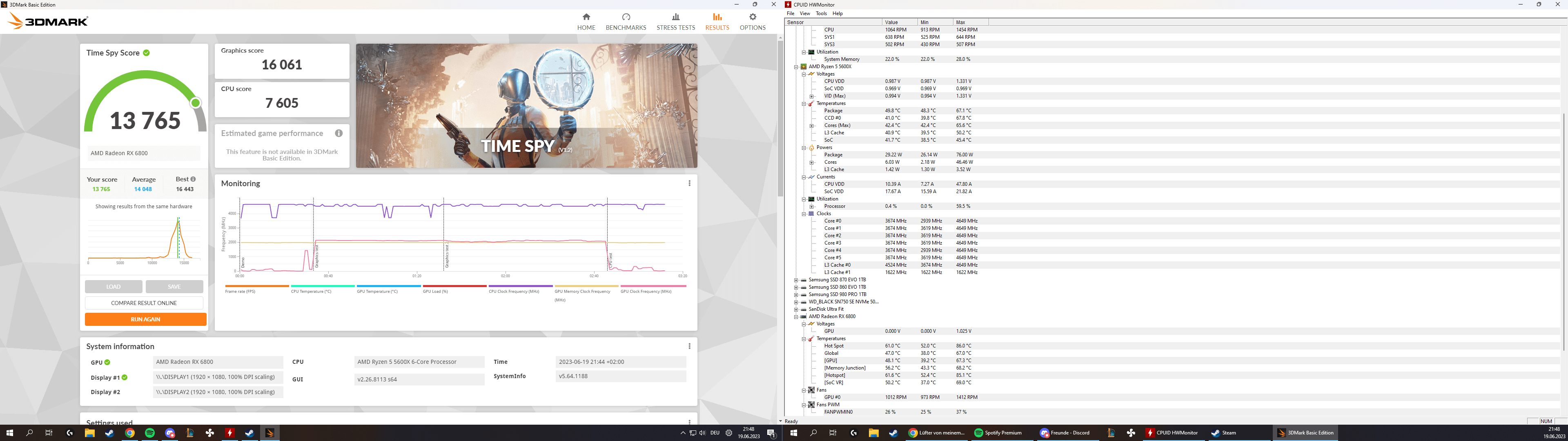Viewport: 1568px width, 441px height.
Task: Open the Monitoring panel three-dot menu
Action: [689, 183]
